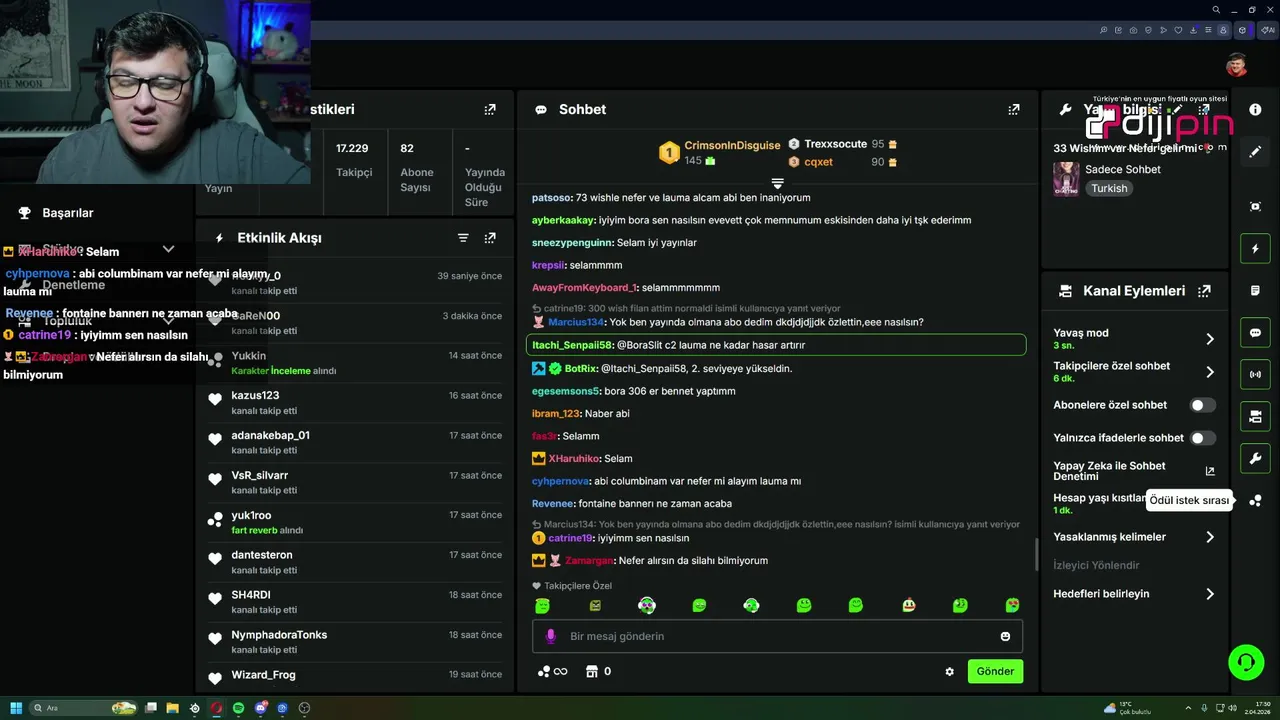Click the first green emote in emote row
The width and height of the screenshot is (1280, 720).
tap(542, 605)
